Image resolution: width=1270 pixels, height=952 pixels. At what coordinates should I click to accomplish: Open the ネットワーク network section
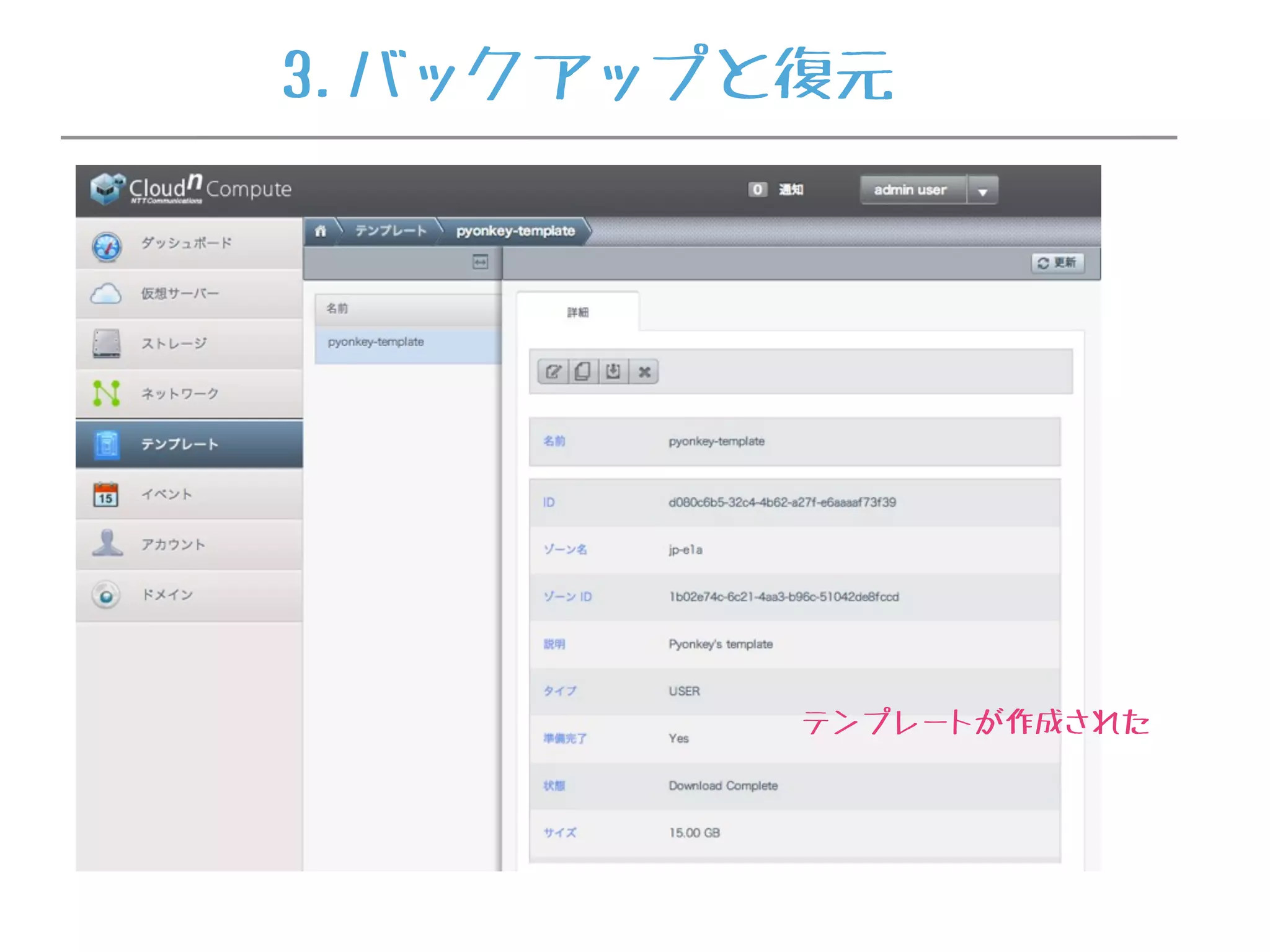pyautogui.click(x=189, y=394)
